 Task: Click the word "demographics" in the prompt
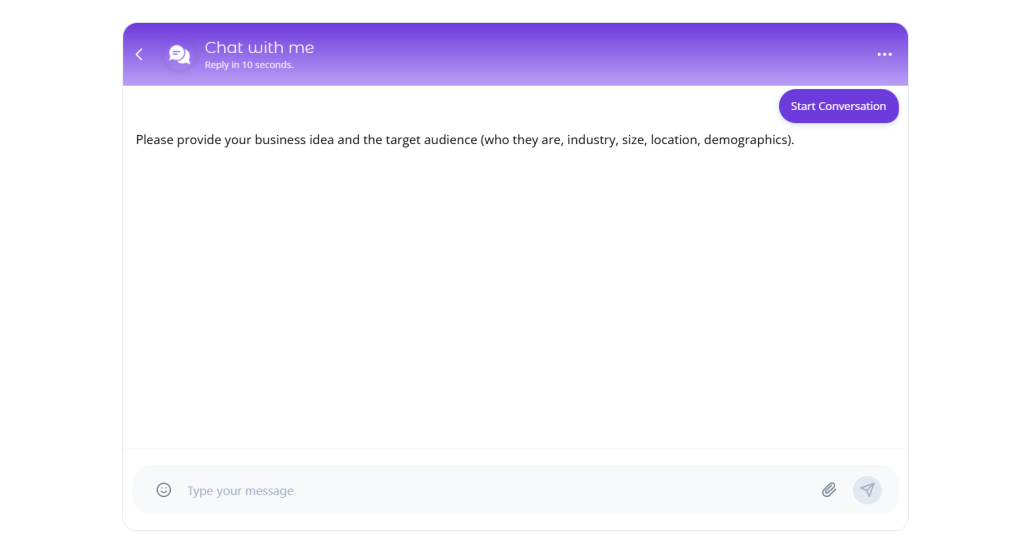coord(746,140)
